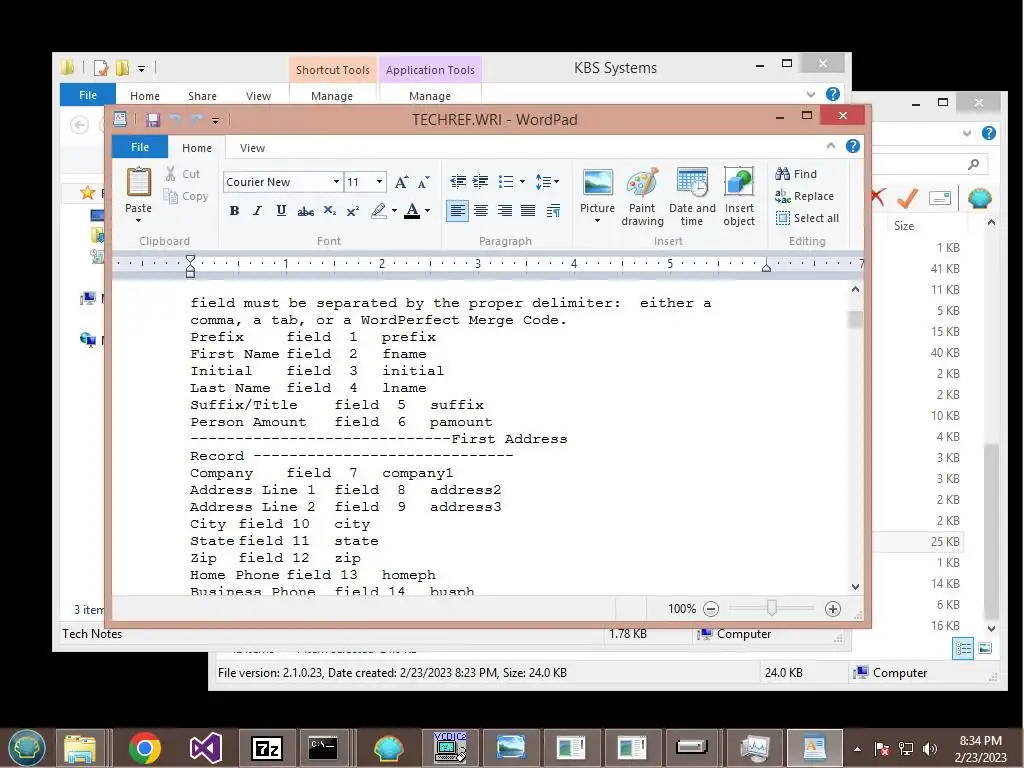Open the Picture dropdown arrow
Screen dimensions: 1024x768
(x=598, y=221)
